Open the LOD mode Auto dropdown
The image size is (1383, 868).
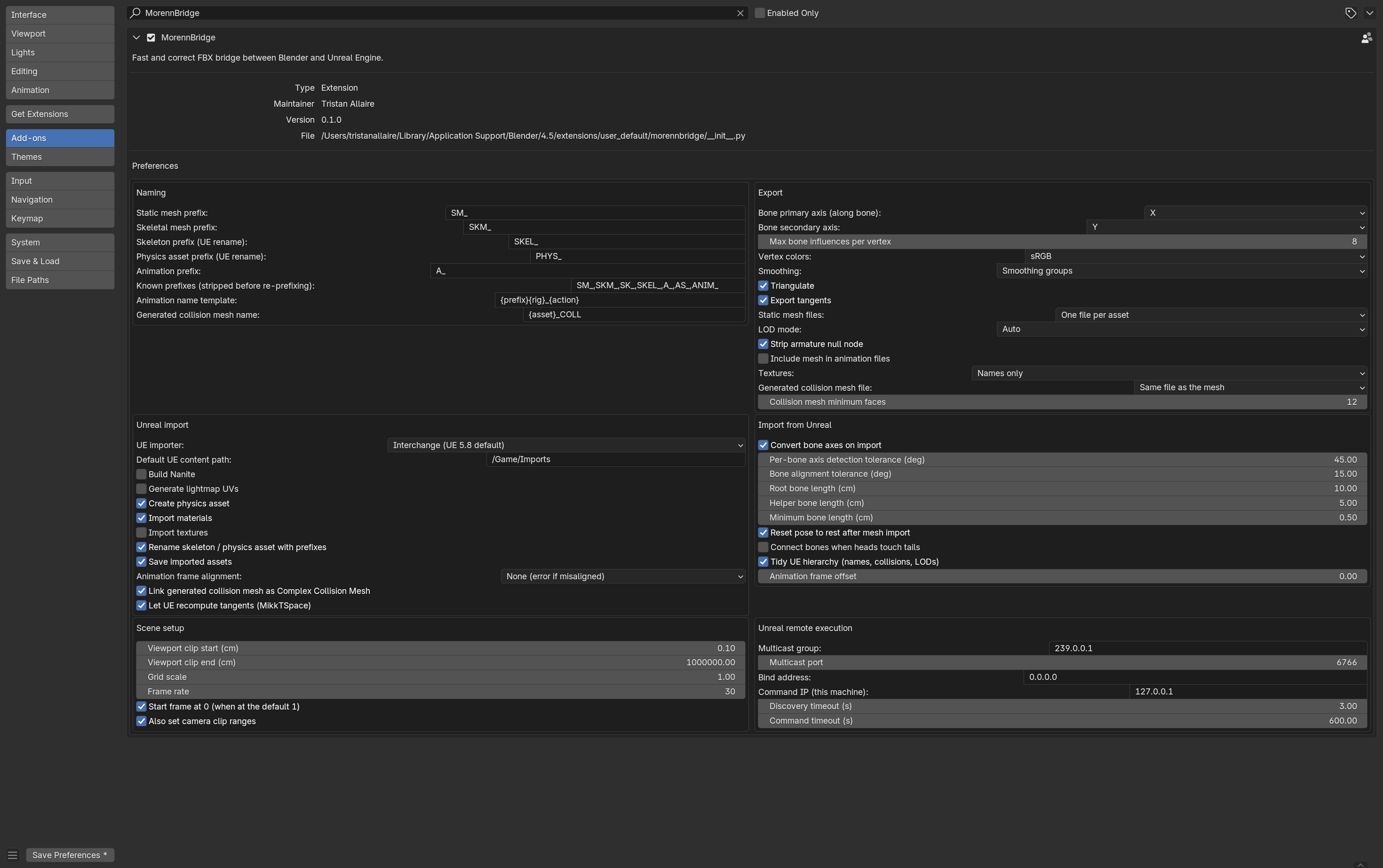click(x=1181, y=329)
